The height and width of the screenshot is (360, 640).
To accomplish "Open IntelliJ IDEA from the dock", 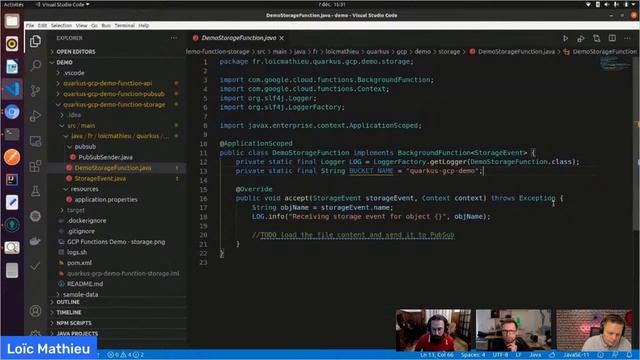I will [12, 180].
